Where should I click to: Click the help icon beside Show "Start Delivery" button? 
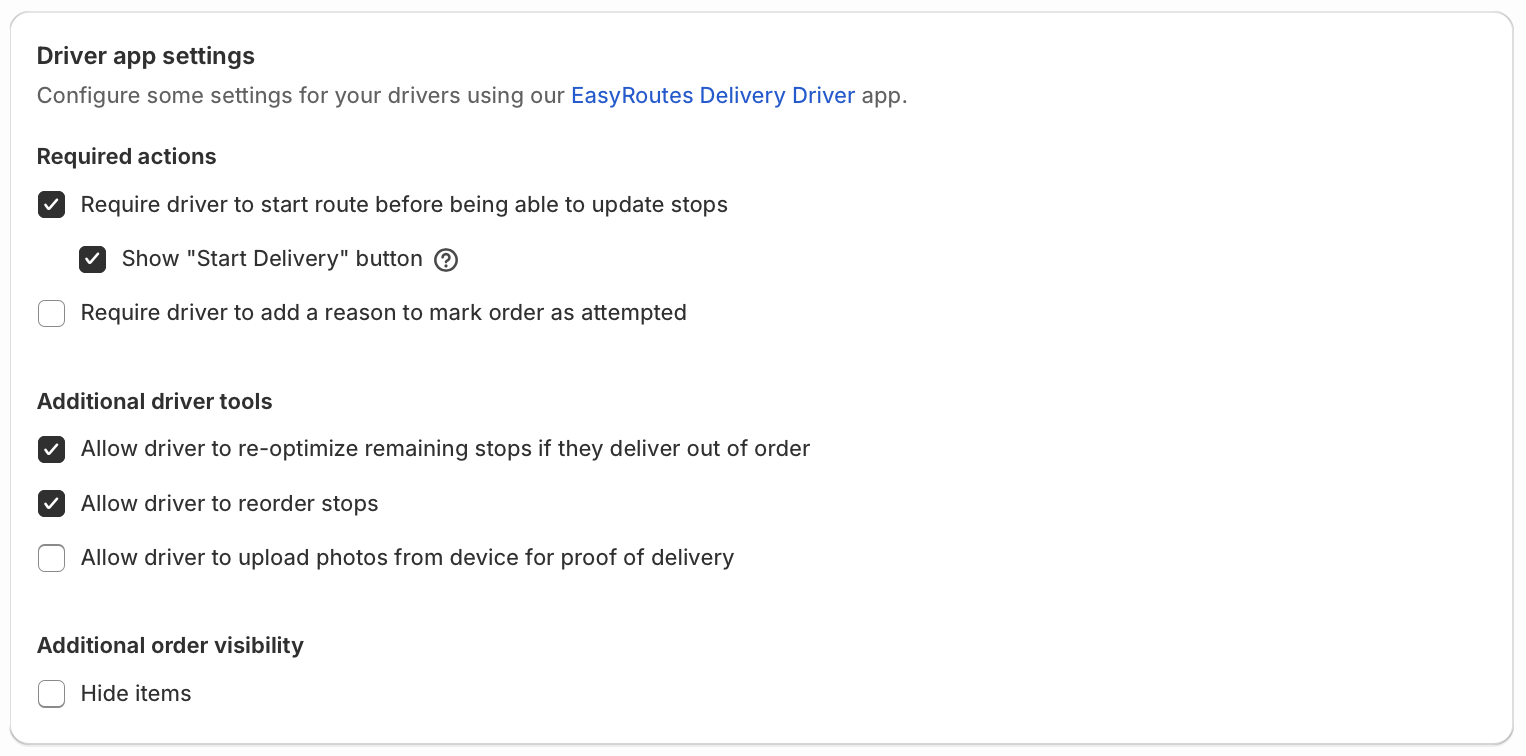coord(447,260)
